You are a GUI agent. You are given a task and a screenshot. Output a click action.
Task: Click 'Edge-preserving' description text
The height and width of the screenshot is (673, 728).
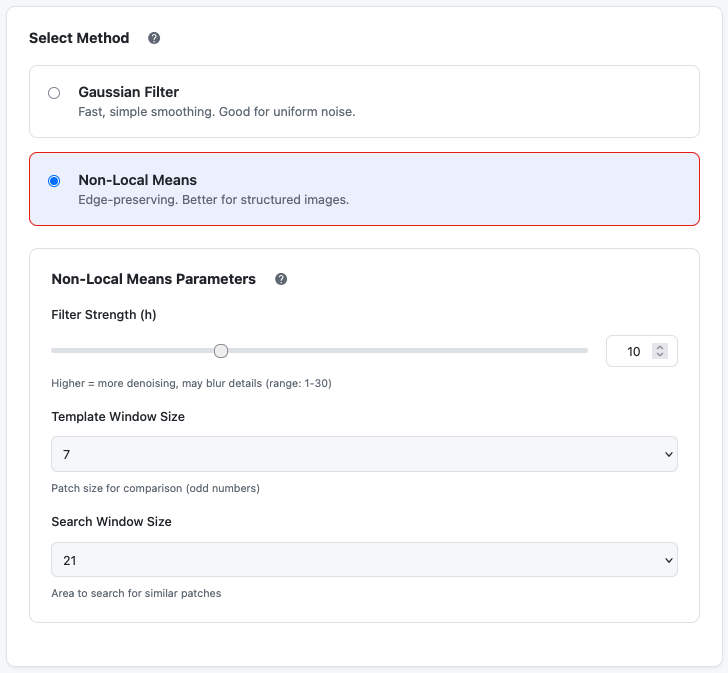coord(214,200)
